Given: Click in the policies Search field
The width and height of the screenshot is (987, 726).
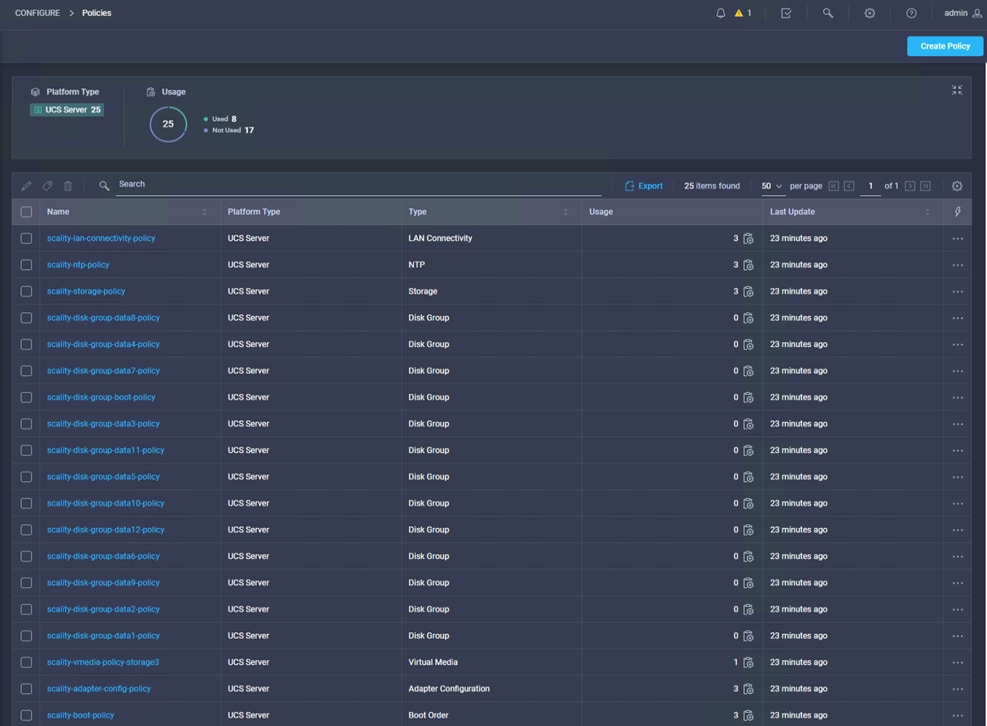Looking at the screenshot, I should click(359, 184).
